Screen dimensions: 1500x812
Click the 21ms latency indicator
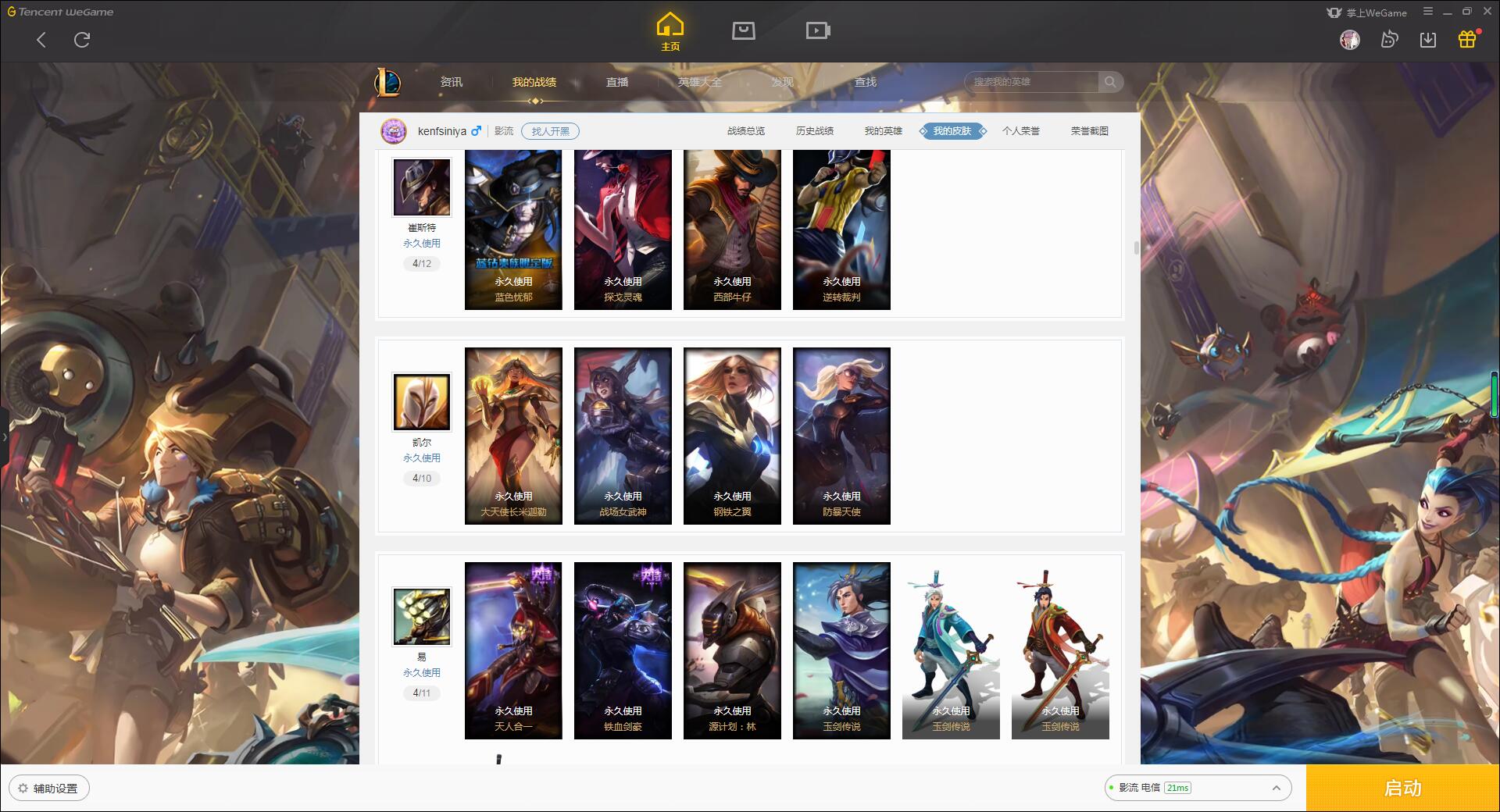(1177, 788)
